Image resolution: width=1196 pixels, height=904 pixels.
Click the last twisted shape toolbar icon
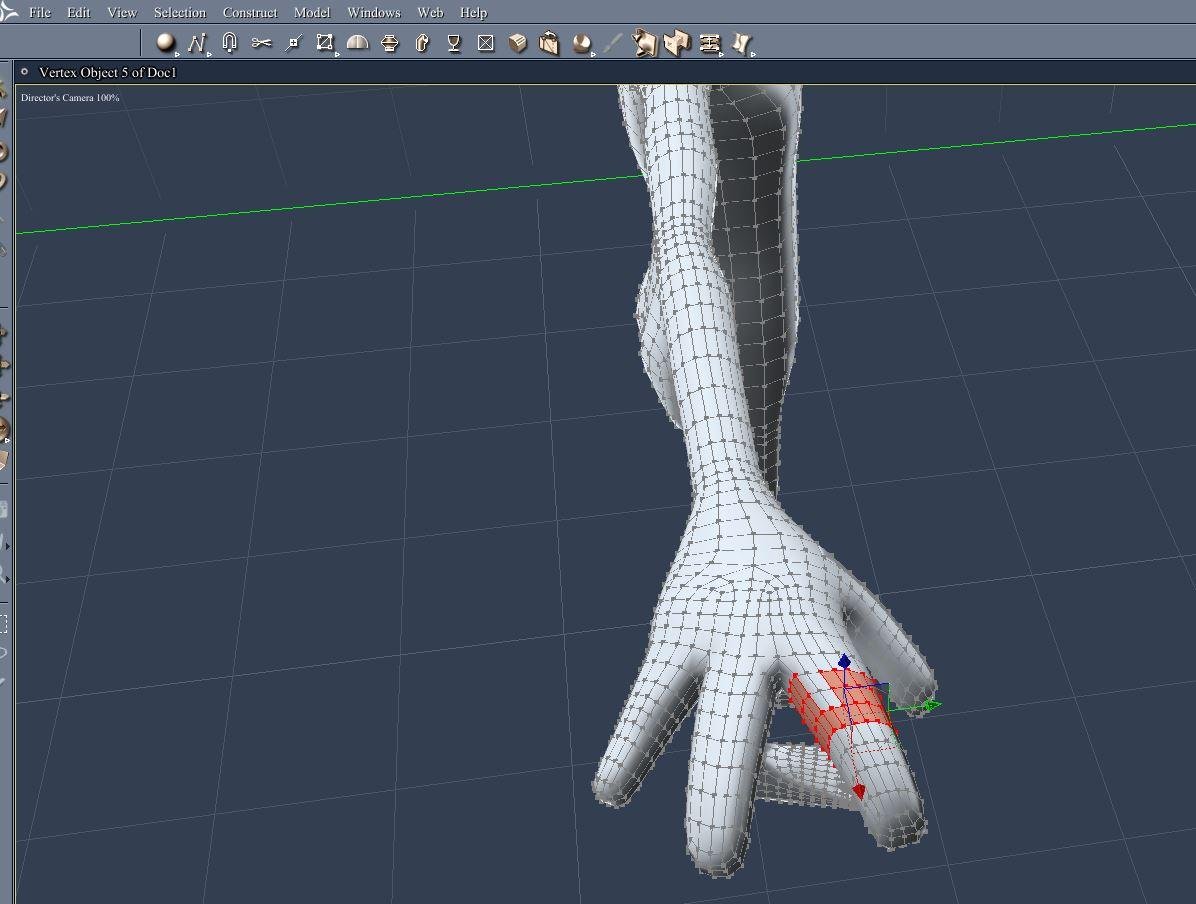point(741,43)
